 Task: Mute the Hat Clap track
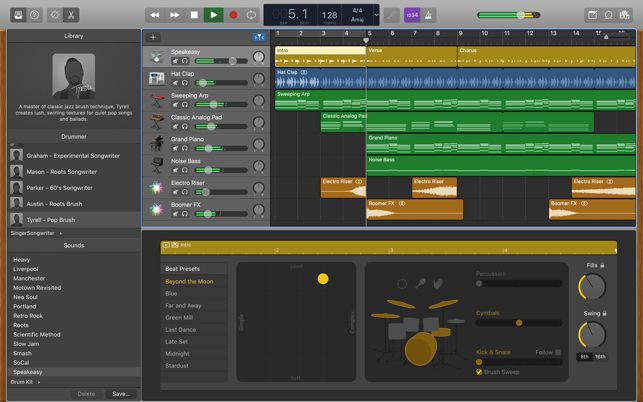pos(176,83)
